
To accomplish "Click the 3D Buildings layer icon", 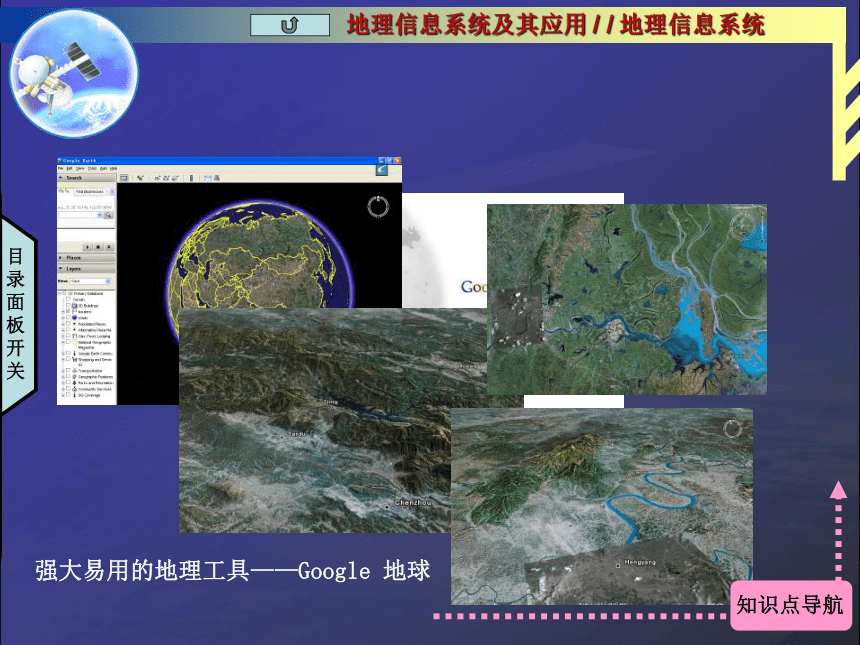I will pyautogui.click(x=75, y=305).
